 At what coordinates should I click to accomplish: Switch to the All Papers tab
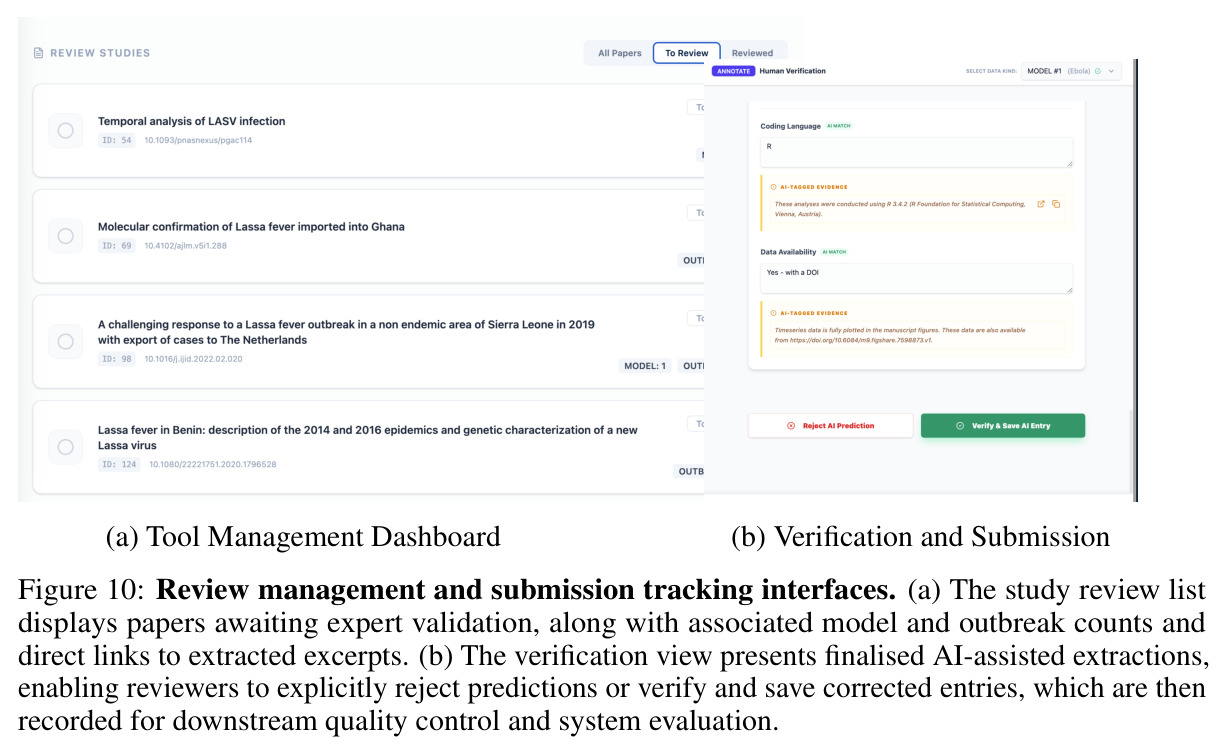point(619,53)
